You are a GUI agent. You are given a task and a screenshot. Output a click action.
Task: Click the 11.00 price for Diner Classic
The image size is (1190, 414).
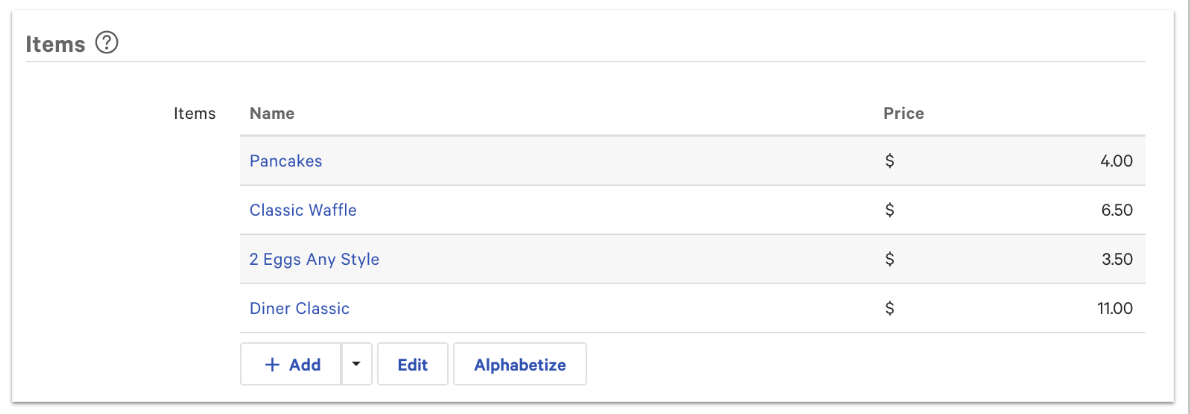coord(1114,308)
